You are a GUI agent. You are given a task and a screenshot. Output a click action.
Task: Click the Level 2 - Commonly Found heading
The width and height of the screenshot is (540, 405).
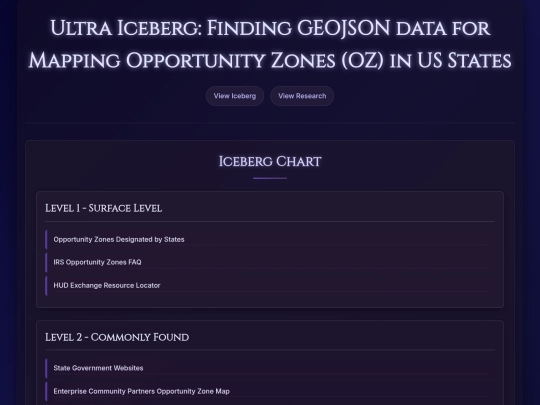[x=117, y=337]
